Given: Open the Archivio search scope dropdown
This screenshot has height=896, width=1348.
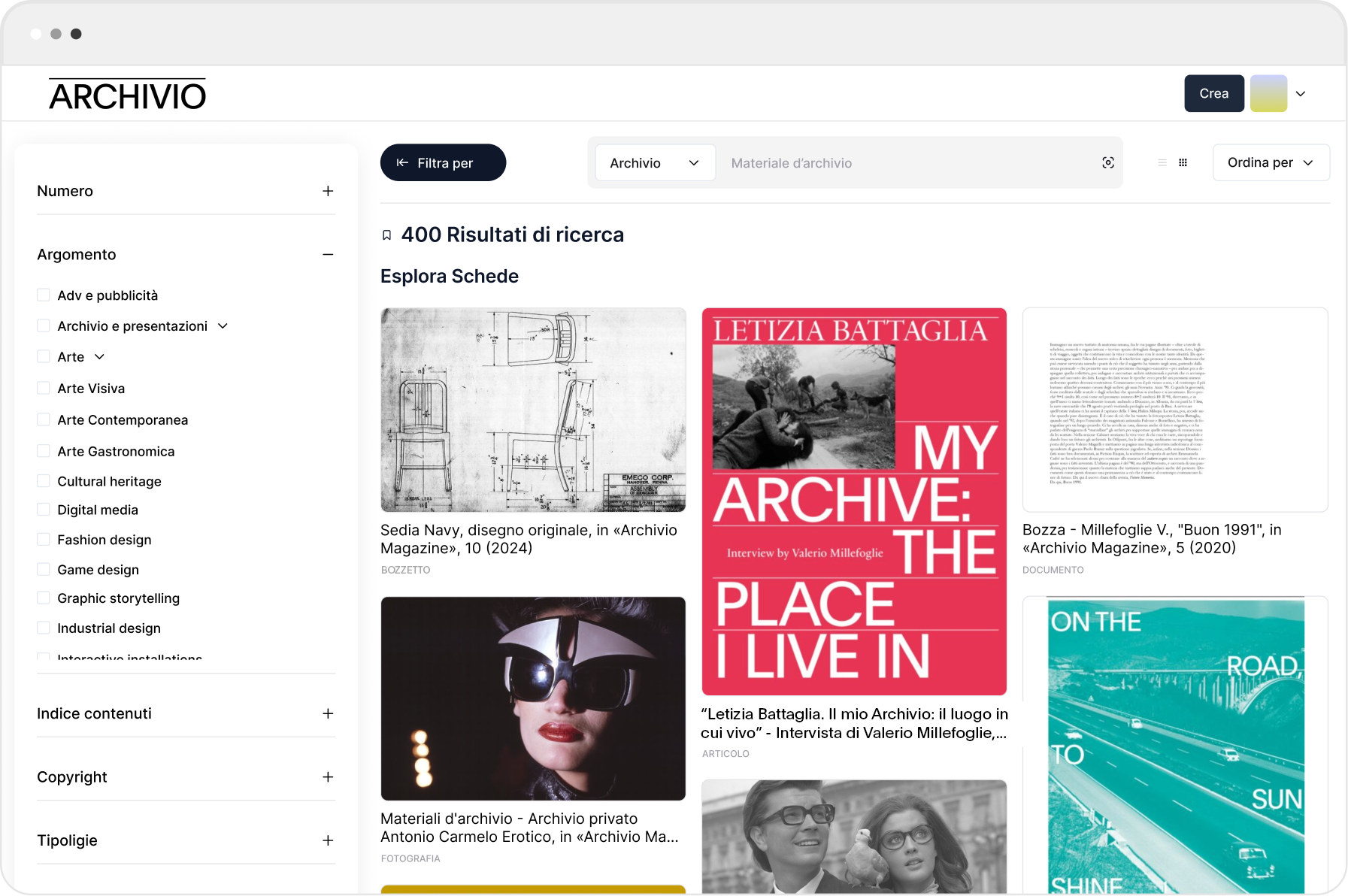Looking at the screenshot, I should point(653,163).
